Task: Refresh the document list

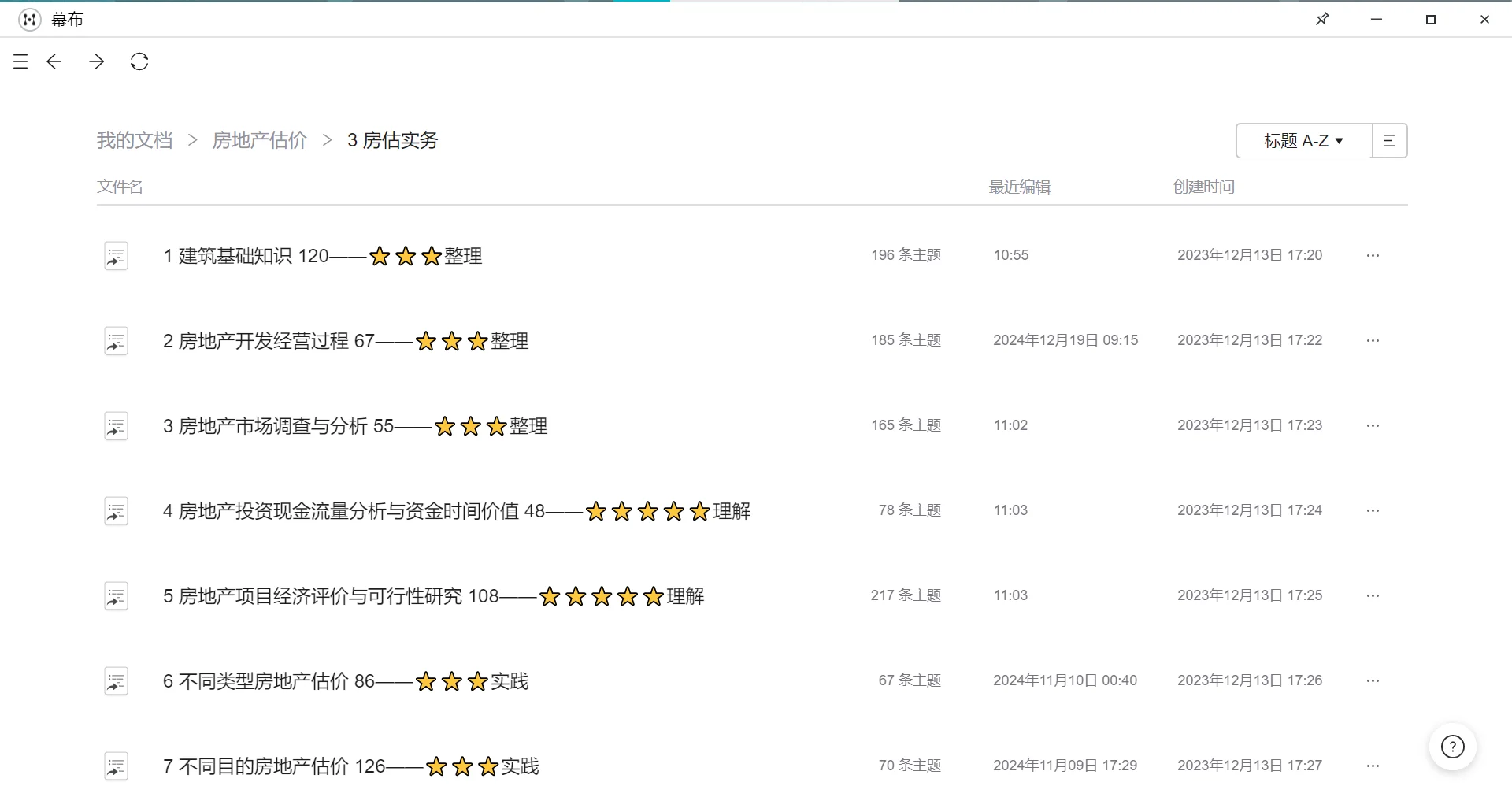Action: 139,61
